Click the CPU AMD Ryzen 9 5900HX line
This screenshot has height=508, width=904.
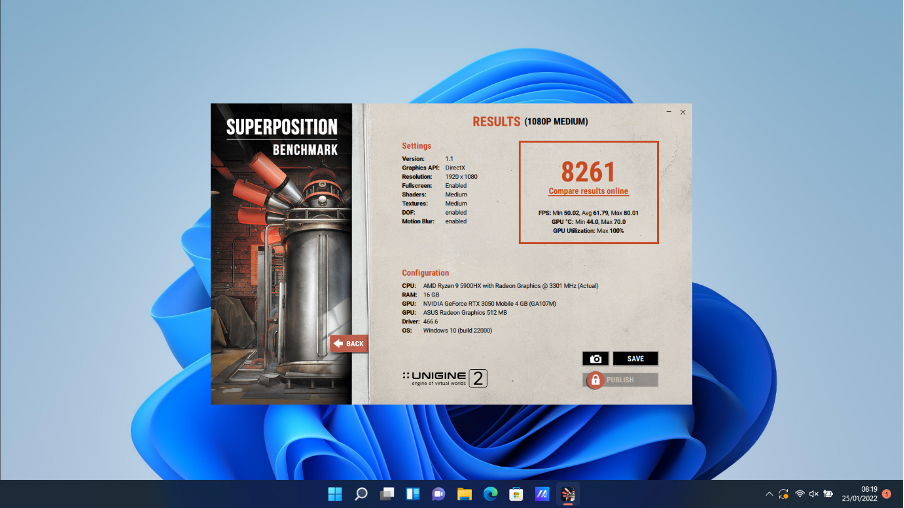(x=500, y=285)
